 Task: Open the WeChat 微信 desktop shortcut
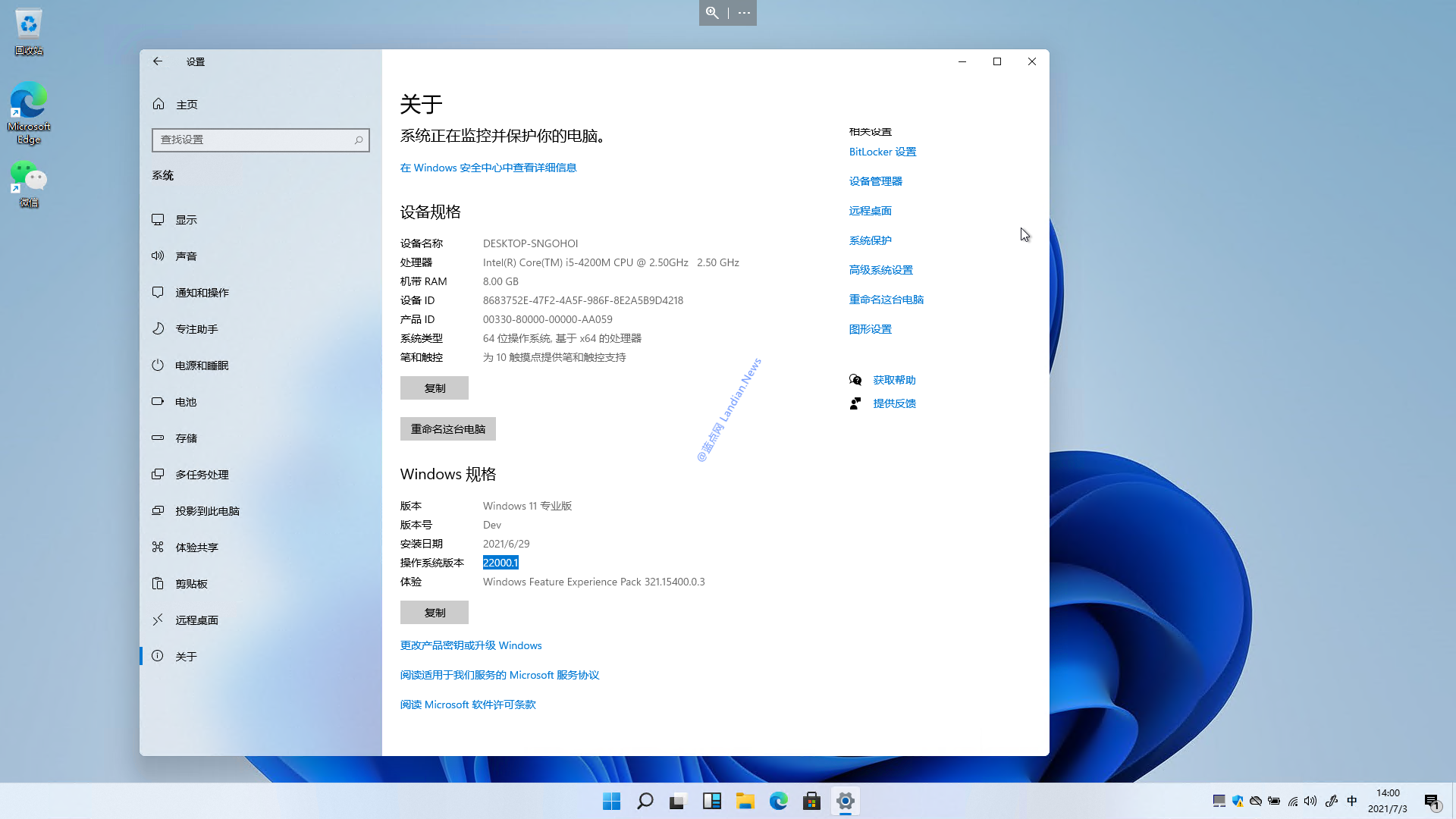(29, 184)
